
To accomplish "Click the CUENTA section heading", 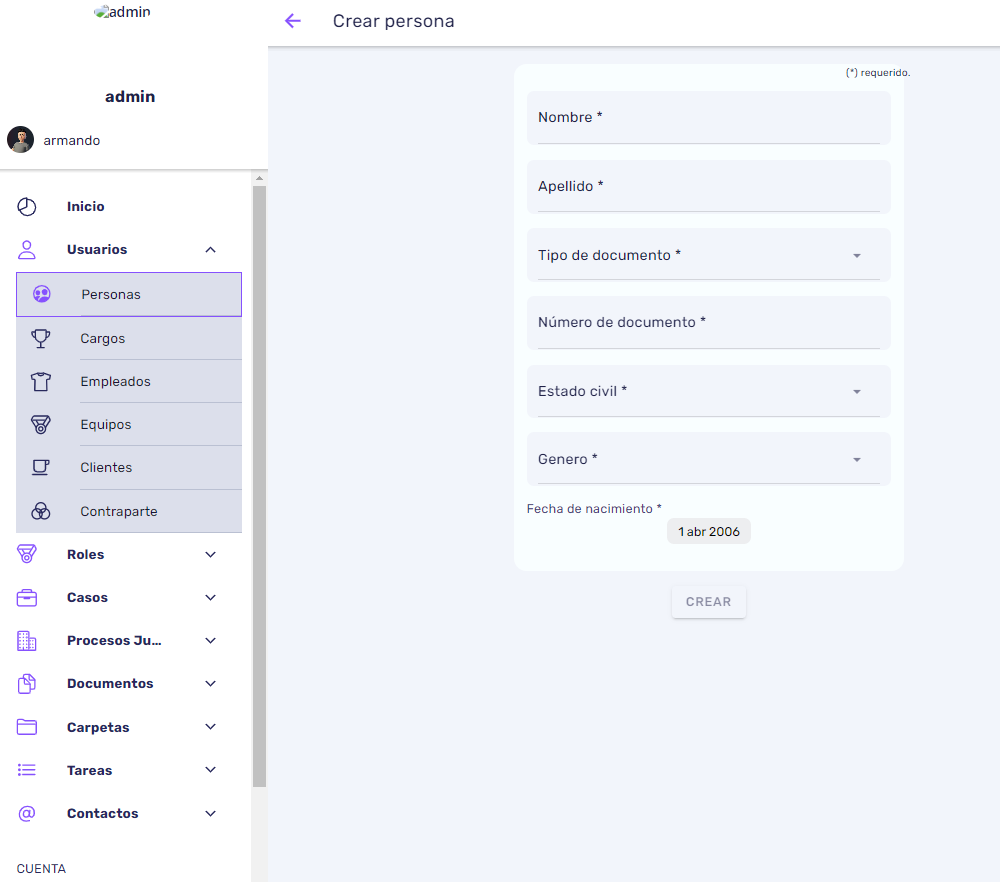I will tap(41, 869).
